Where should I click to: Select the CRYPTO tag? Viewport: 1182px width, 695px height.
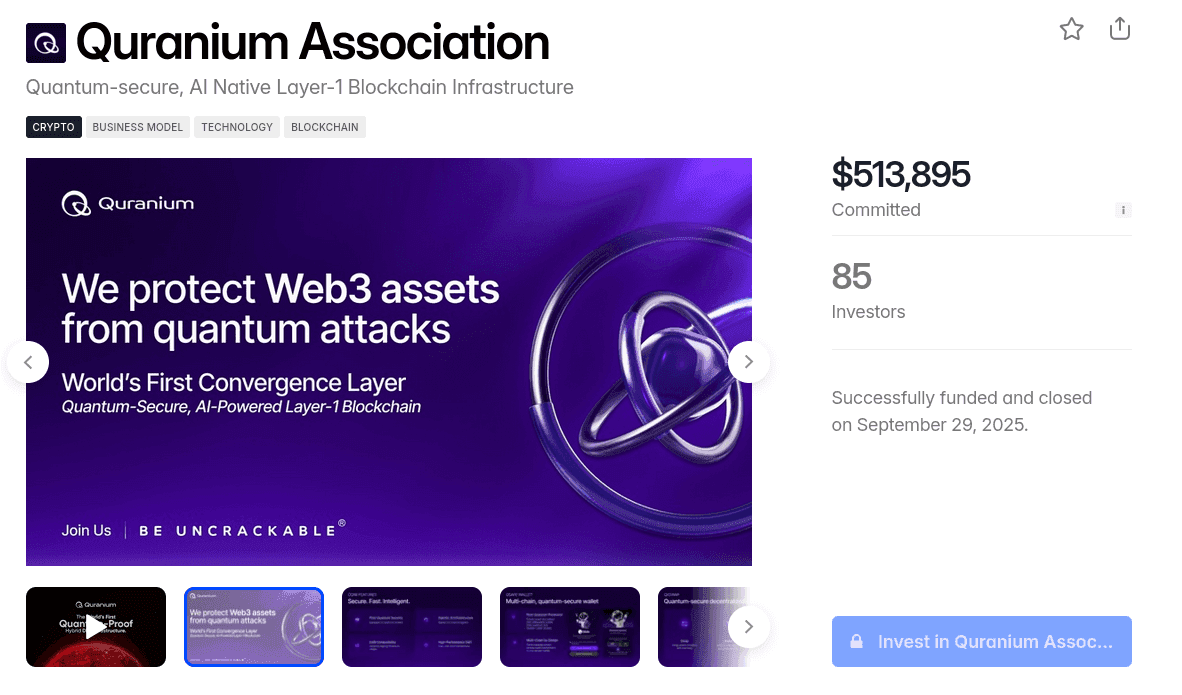point(53,127)
